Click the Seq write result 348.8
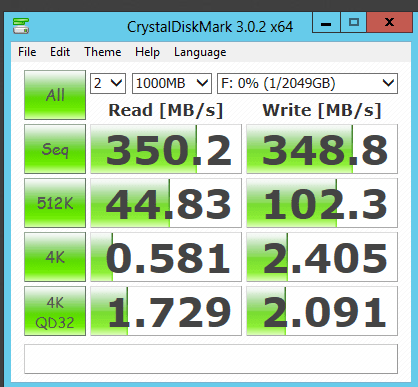Screen dimensions: 418x387 (322, 149)
